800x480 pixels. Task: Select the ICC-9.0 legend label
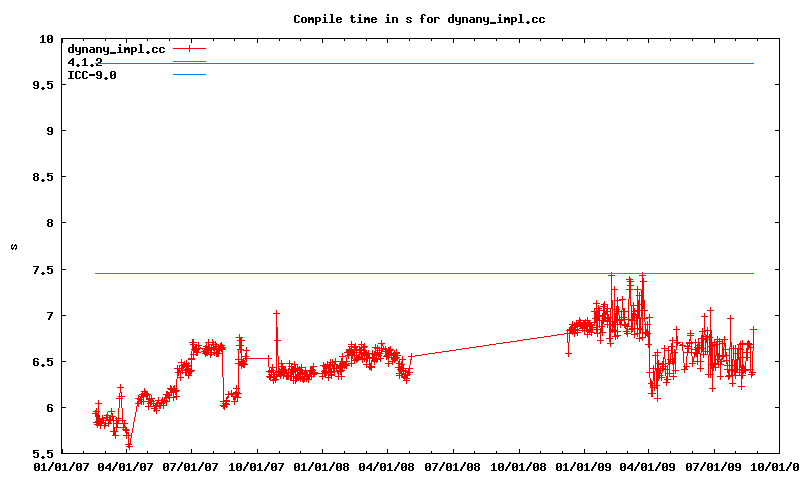92,75
